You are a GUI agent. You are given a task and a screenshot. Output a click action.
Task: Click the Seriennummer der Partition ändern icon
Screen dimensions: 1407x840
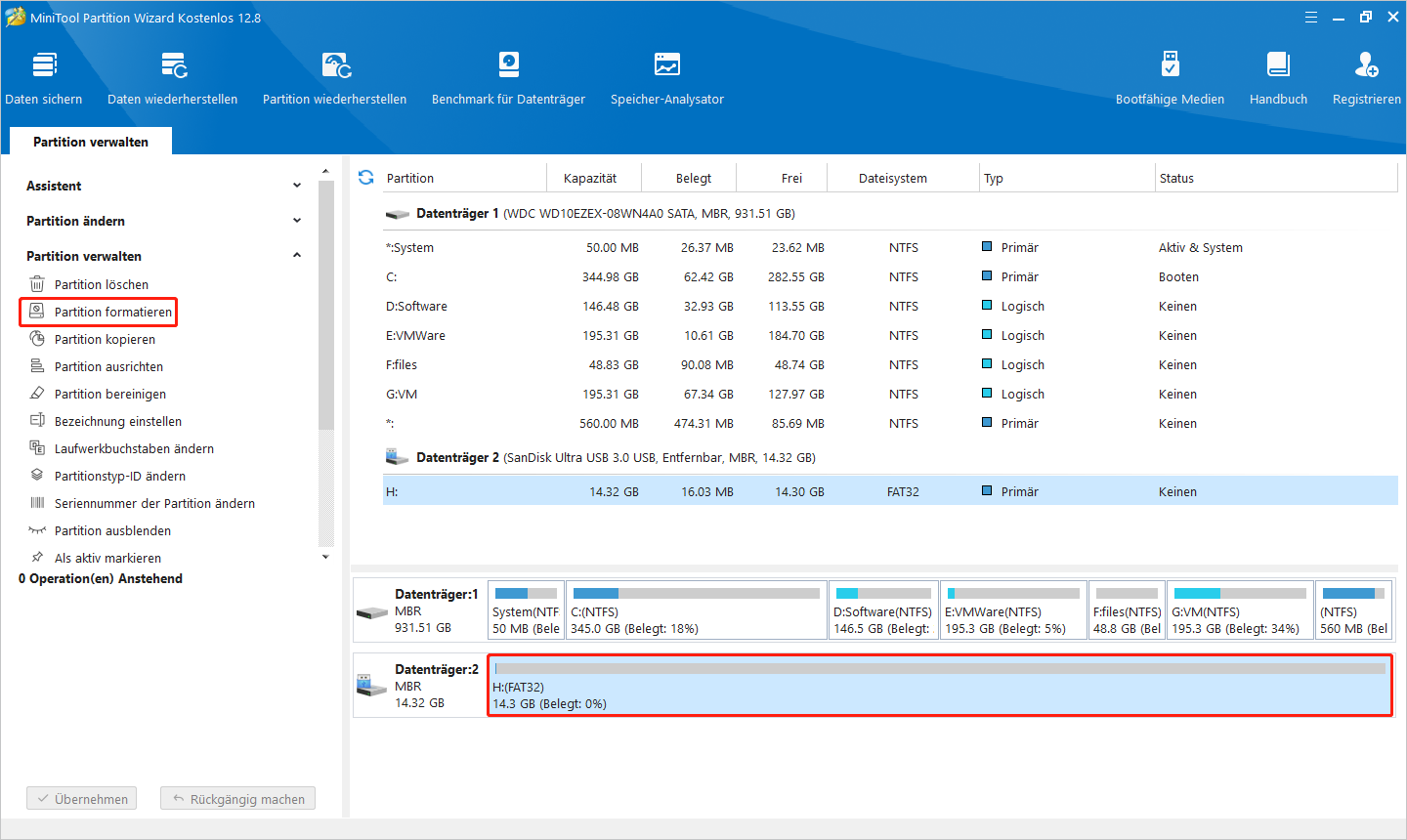[x=37, y=503]
